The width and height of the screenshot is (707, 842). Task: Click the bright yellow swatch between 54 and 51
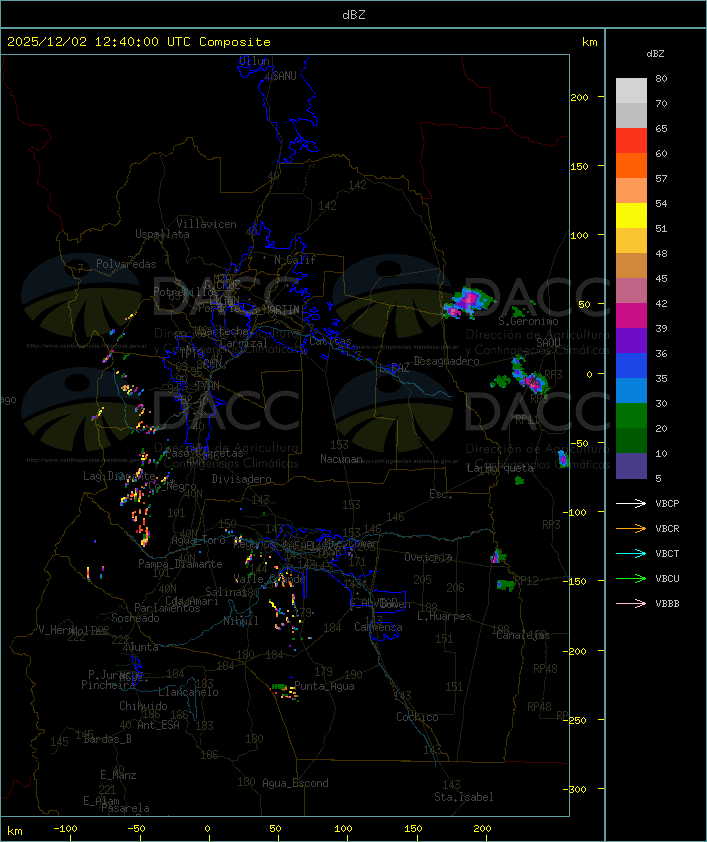coord(631,216)
